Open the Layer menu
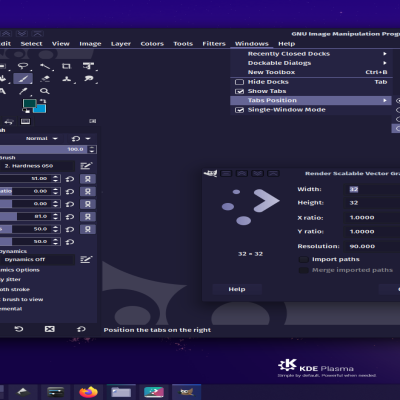 click(x=121, y=44)
